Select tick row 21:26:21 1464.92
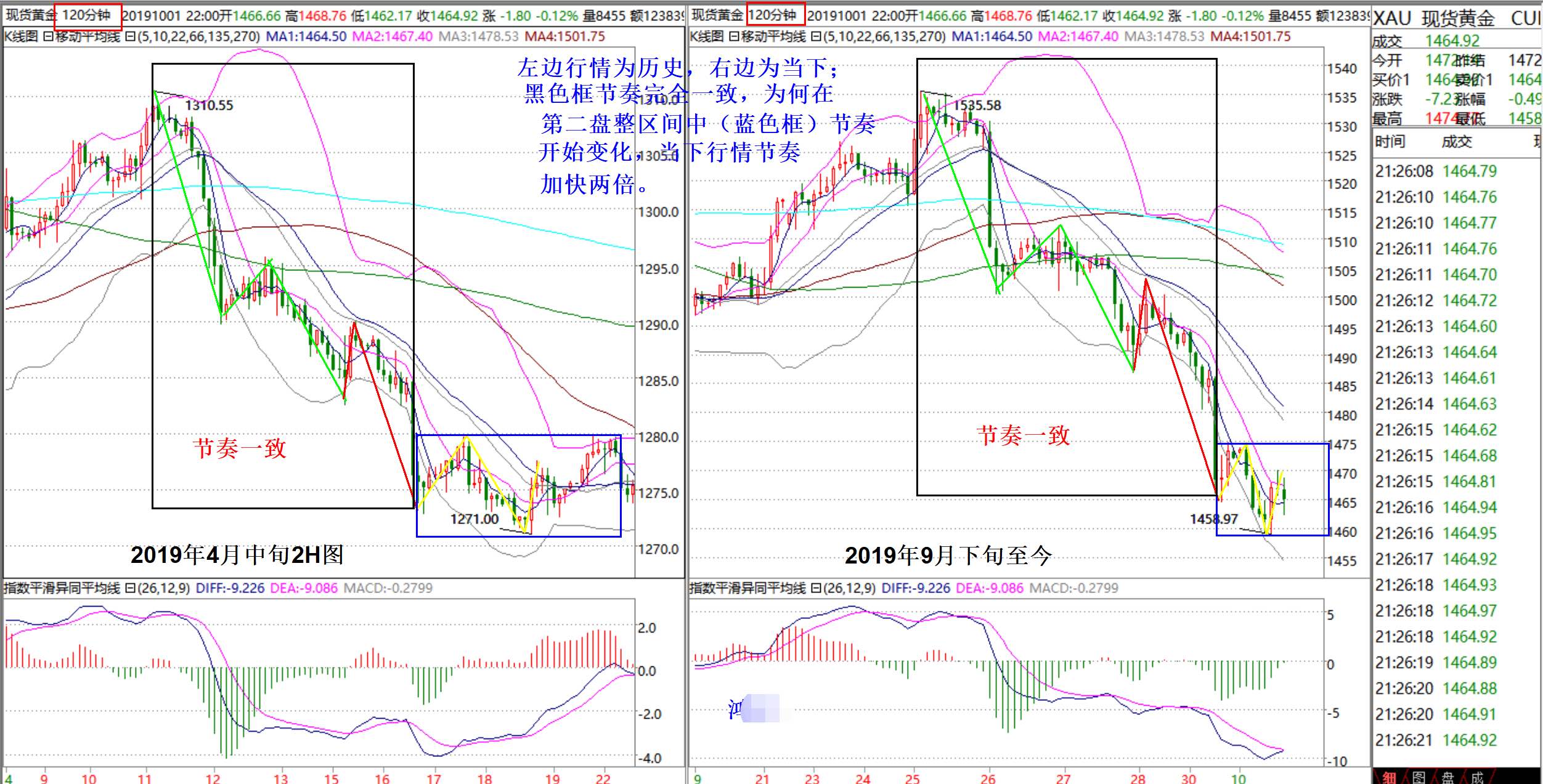The width and height of the screenshot is (1543, 784). (1436, 740)
